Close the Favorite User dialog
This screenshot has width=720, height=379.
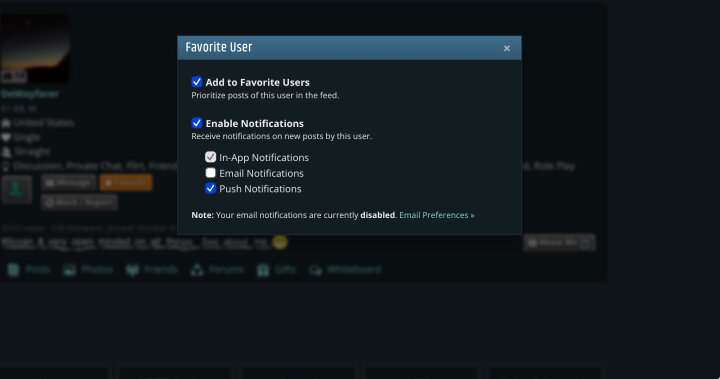[x=506, y=48]
